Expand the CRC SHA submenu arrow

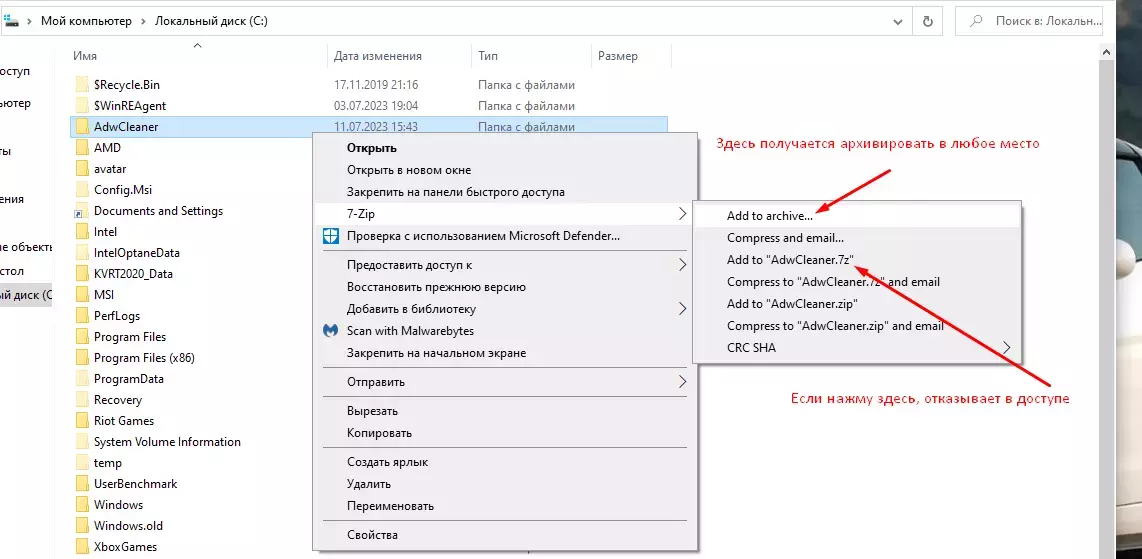(x=1007, y=348)
